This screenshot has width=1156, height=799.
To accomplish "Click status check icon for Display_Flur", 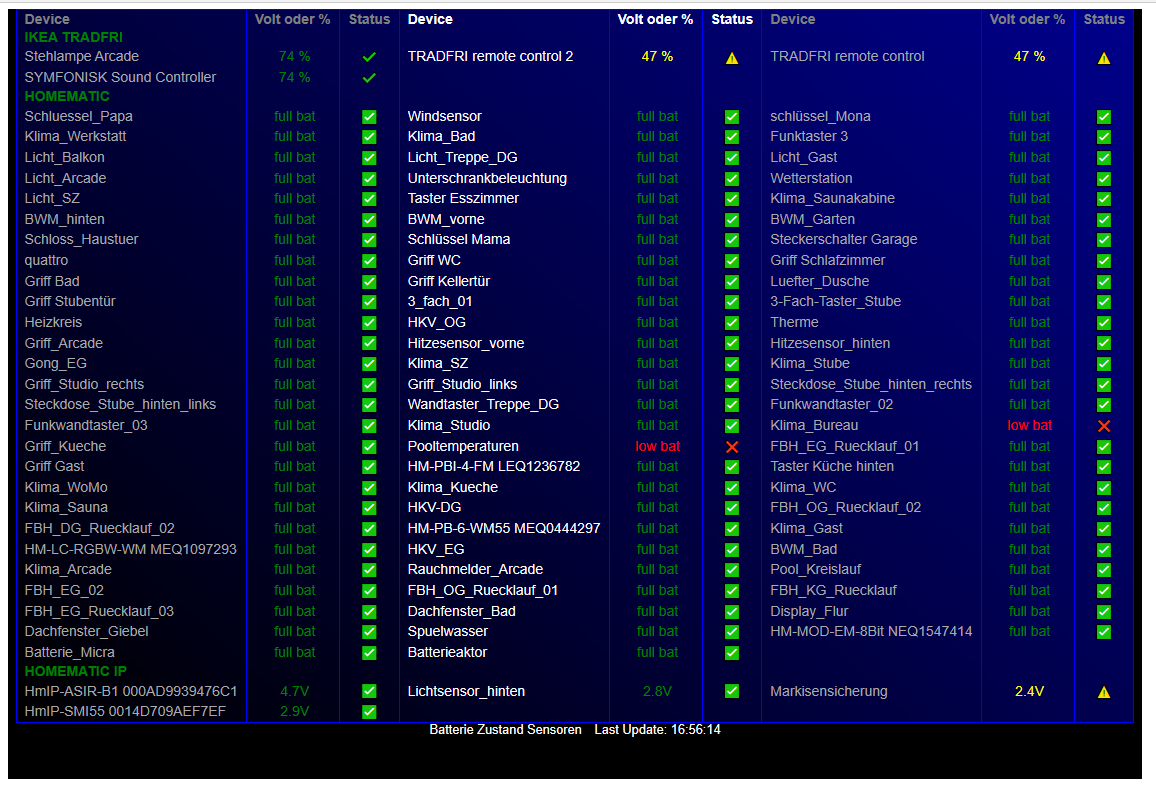I will click(x=1104, y=612).
